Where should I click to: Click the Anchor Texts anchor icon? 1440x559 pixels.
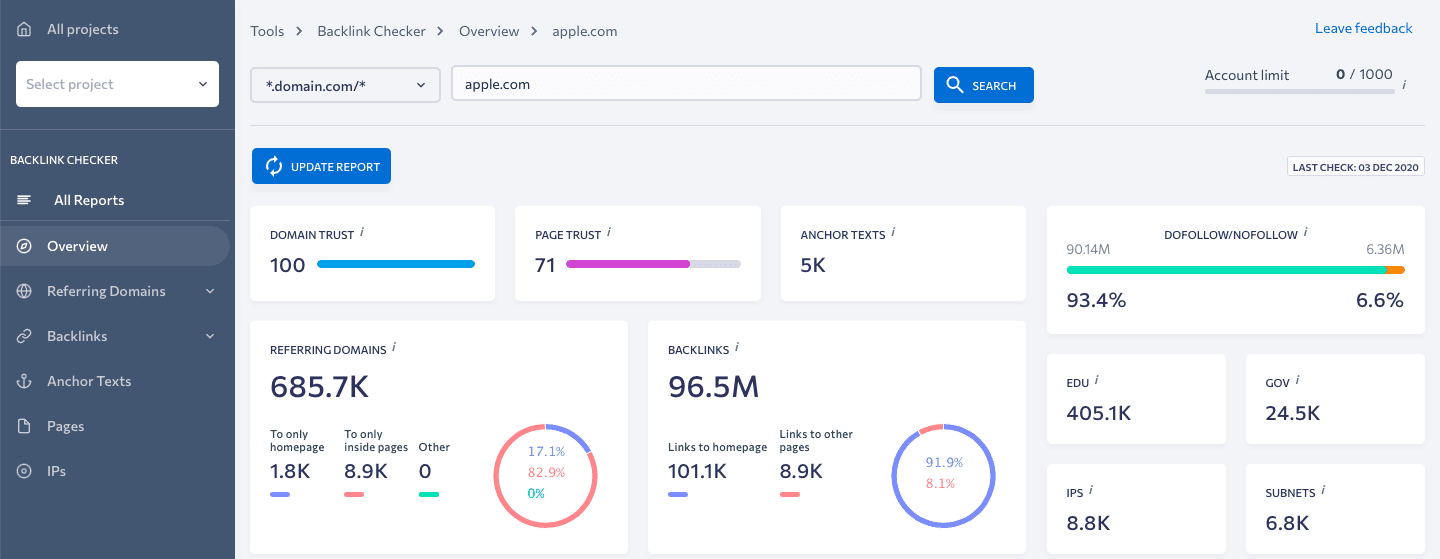pyautogui.click(x=24, y=381)
